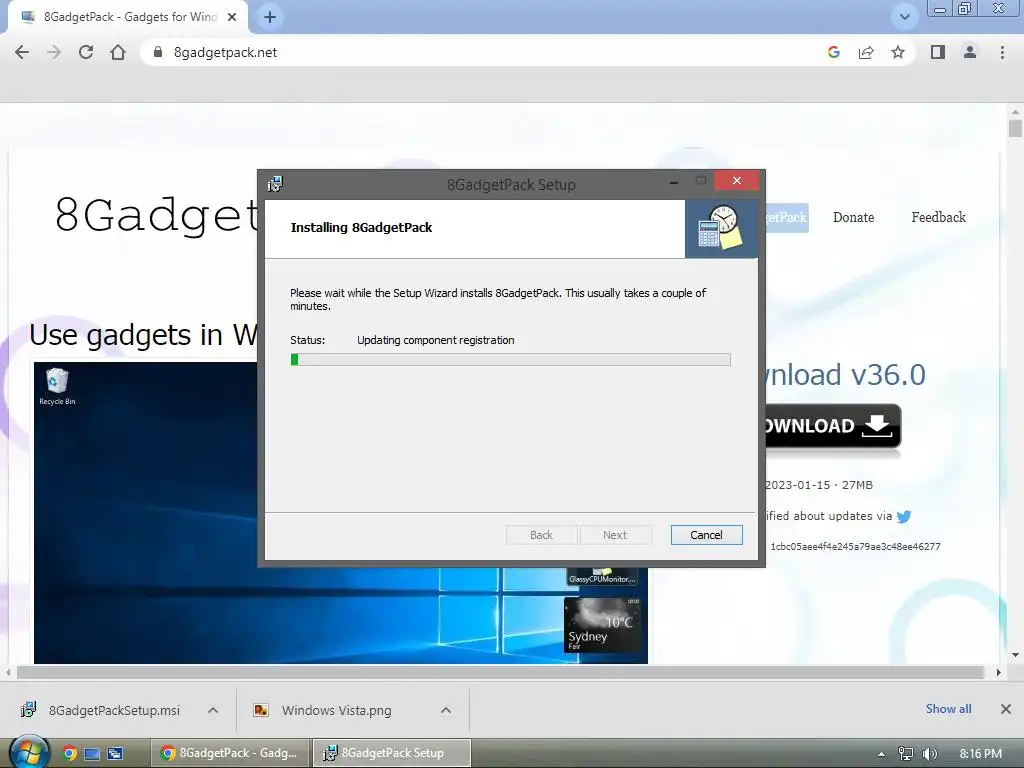Viewport: 1024px width, 768px height.
Task: Click scroll down arrow on page
Action: point(1015,655)
